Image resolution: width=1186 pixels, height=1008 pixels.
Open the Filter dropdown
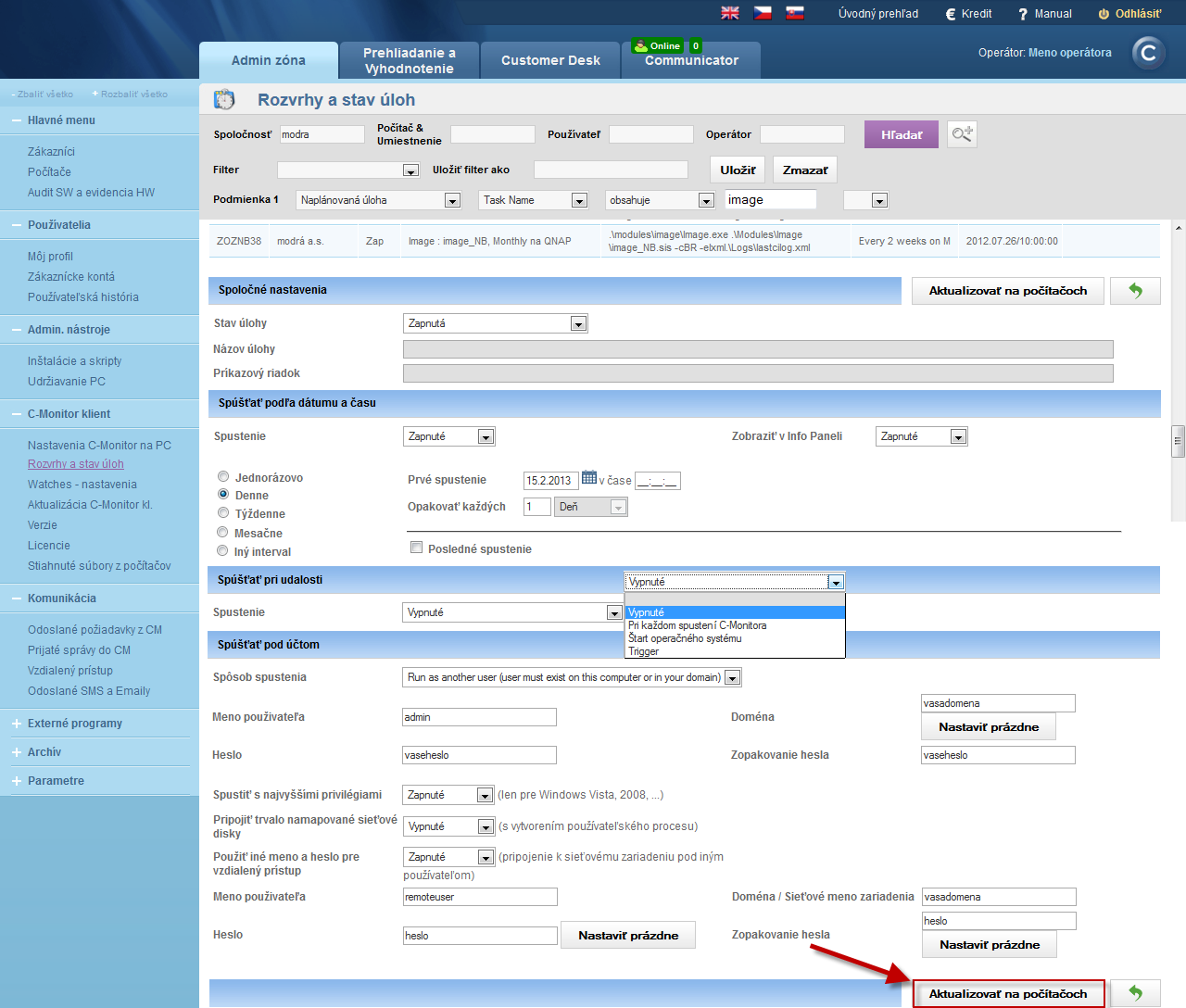(348, 170)
